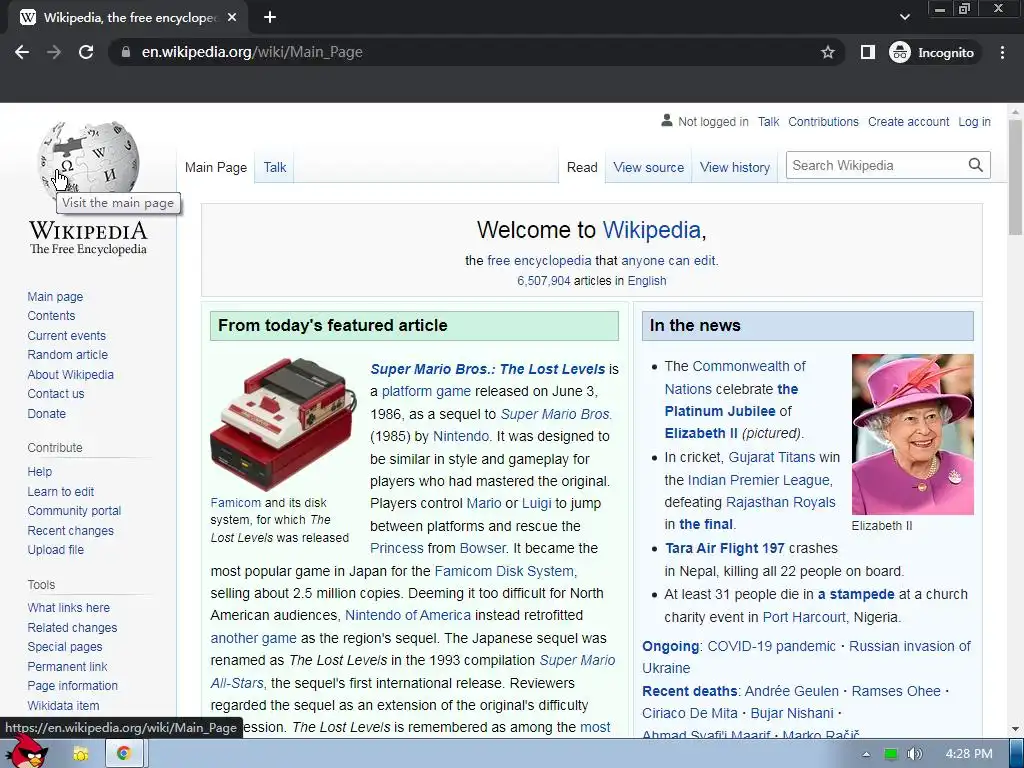Open Wikidata item link
This screenshot has width=1024, height=768.
click(x=63, y=705)
